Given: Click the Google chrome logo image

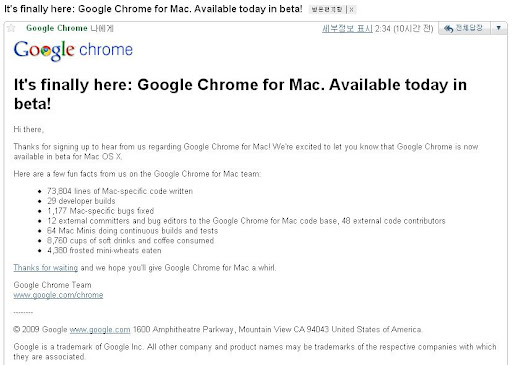Looking at the screenshot, I should click(x=73, y=50).
